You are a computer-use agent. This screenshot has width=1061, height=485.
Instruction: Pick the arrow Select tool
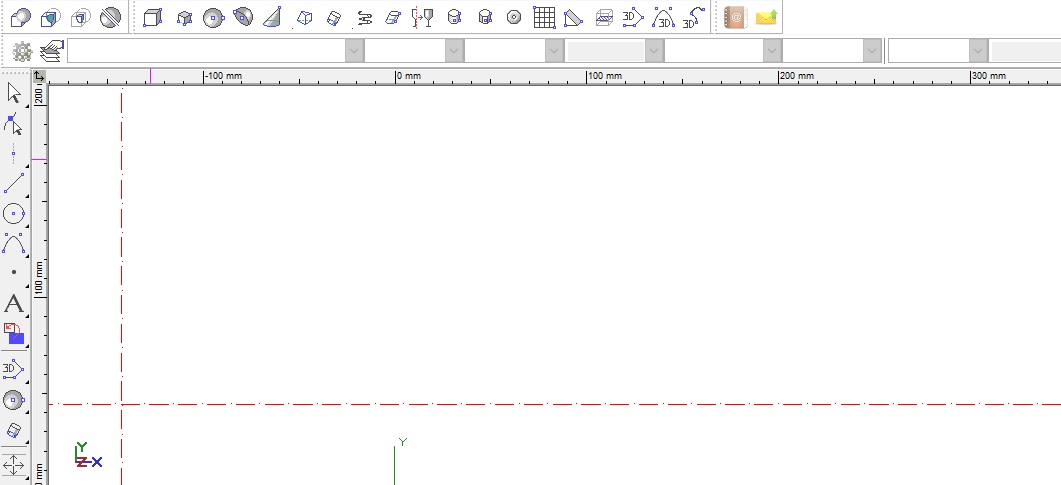[14, 94]
